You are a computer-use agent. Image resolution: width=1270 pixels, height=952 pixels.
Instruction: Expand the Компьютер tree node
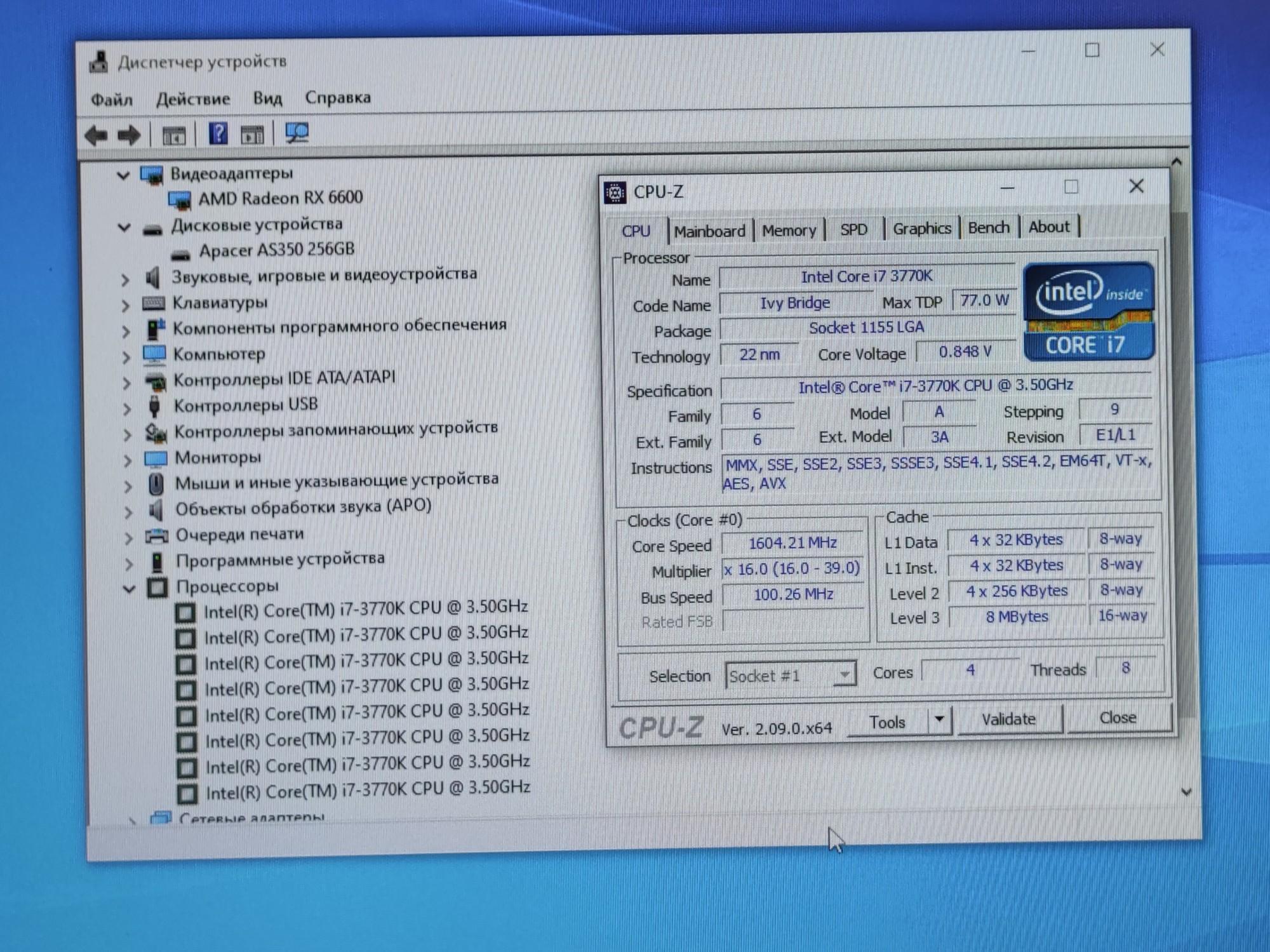click(126, 356)
